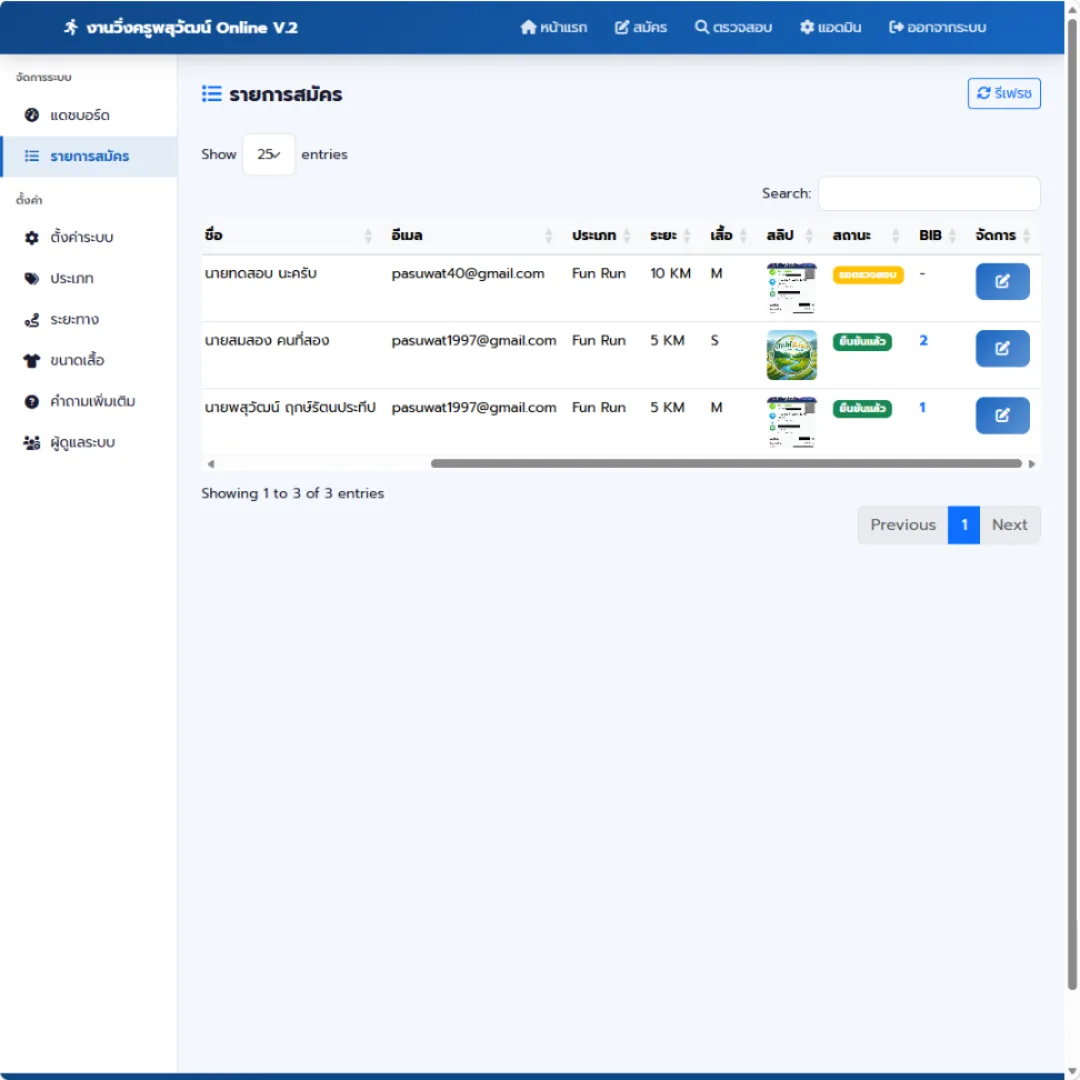Sort table by จัดการ manage column
The image size is (1080, 1080).
(x=1002, y=236)
